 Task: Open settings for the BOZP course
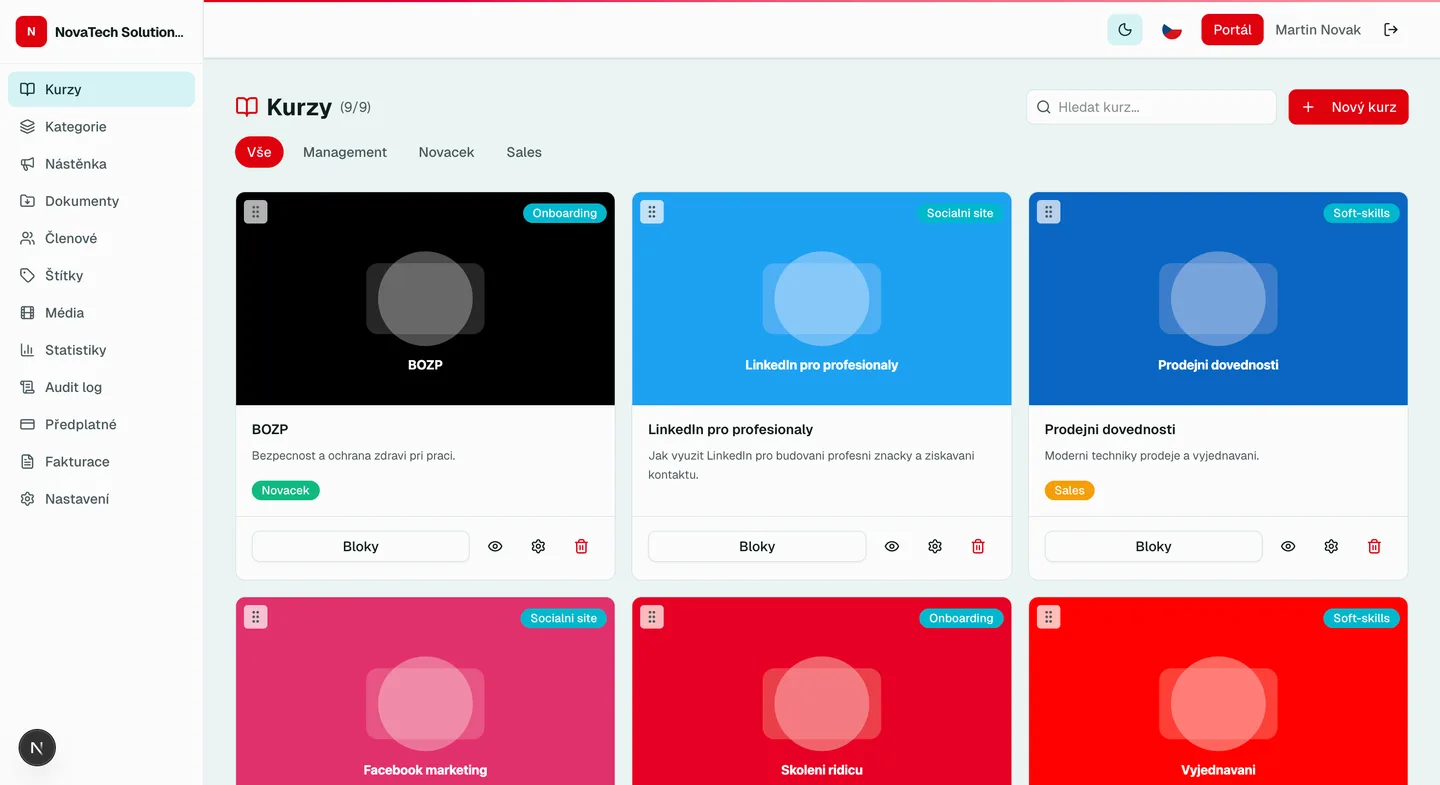point(538,546)
